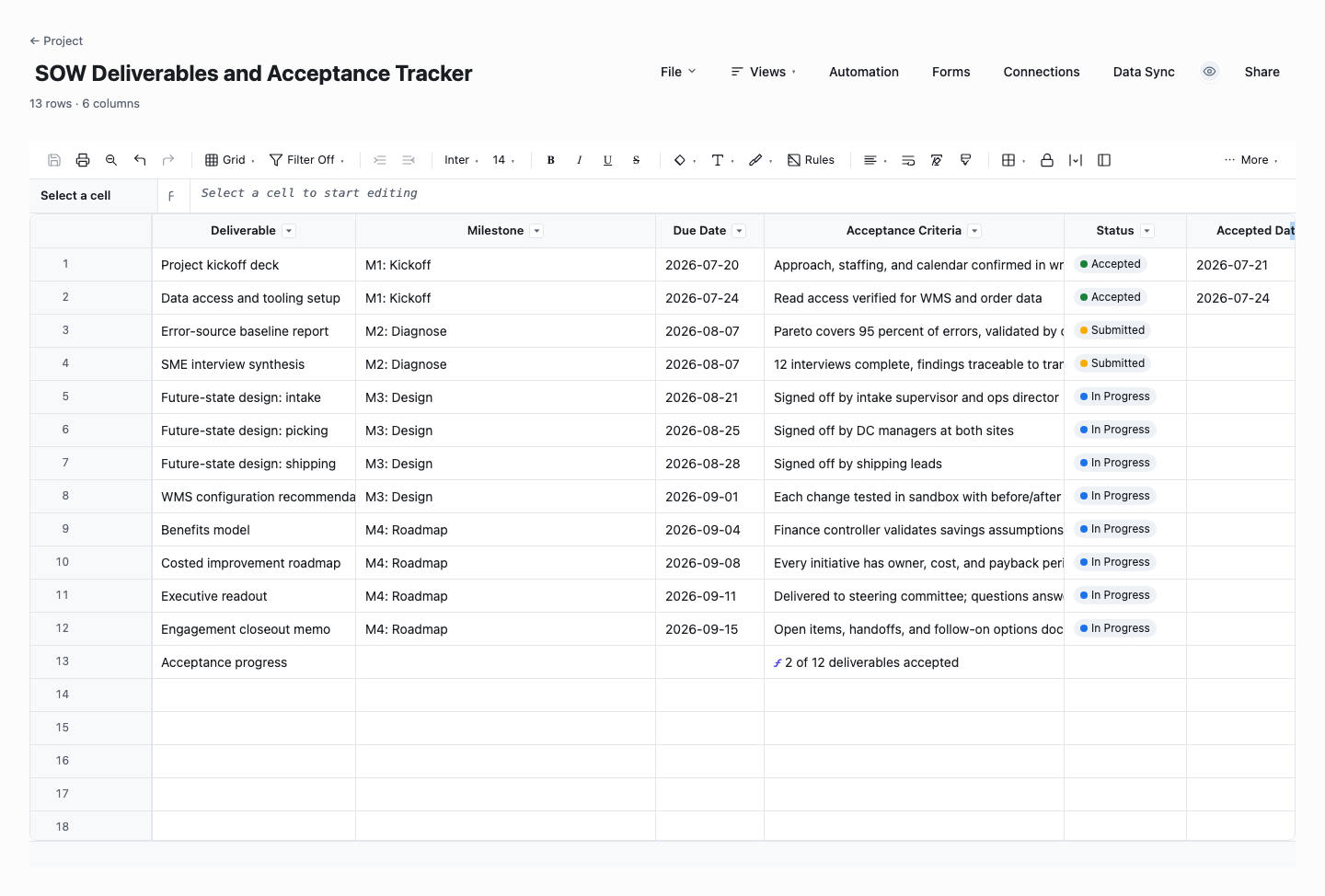Click the 2 of 12 deliverables accepted cell
Screen dimensions: 1325x896
pos(914,662)
